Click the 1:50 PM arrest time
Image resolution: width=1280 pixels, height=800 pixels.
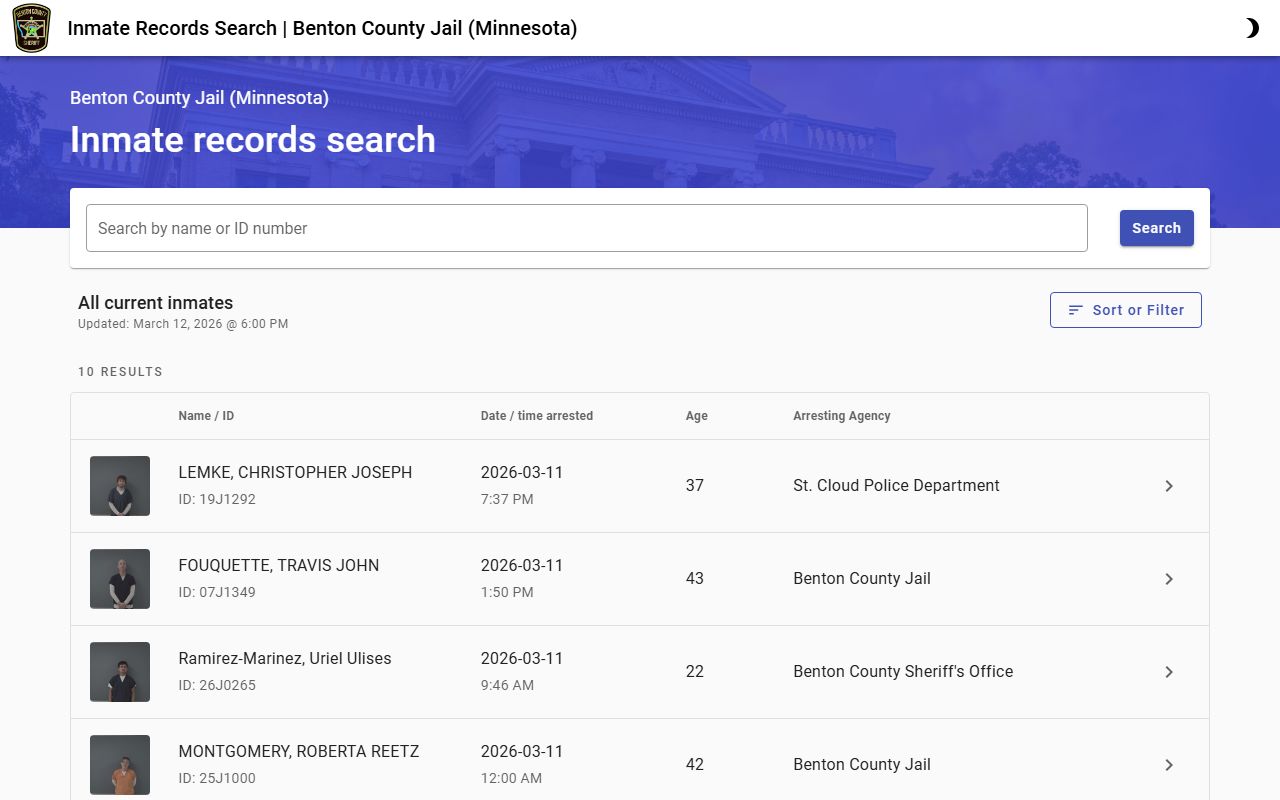tap(507, 592)
